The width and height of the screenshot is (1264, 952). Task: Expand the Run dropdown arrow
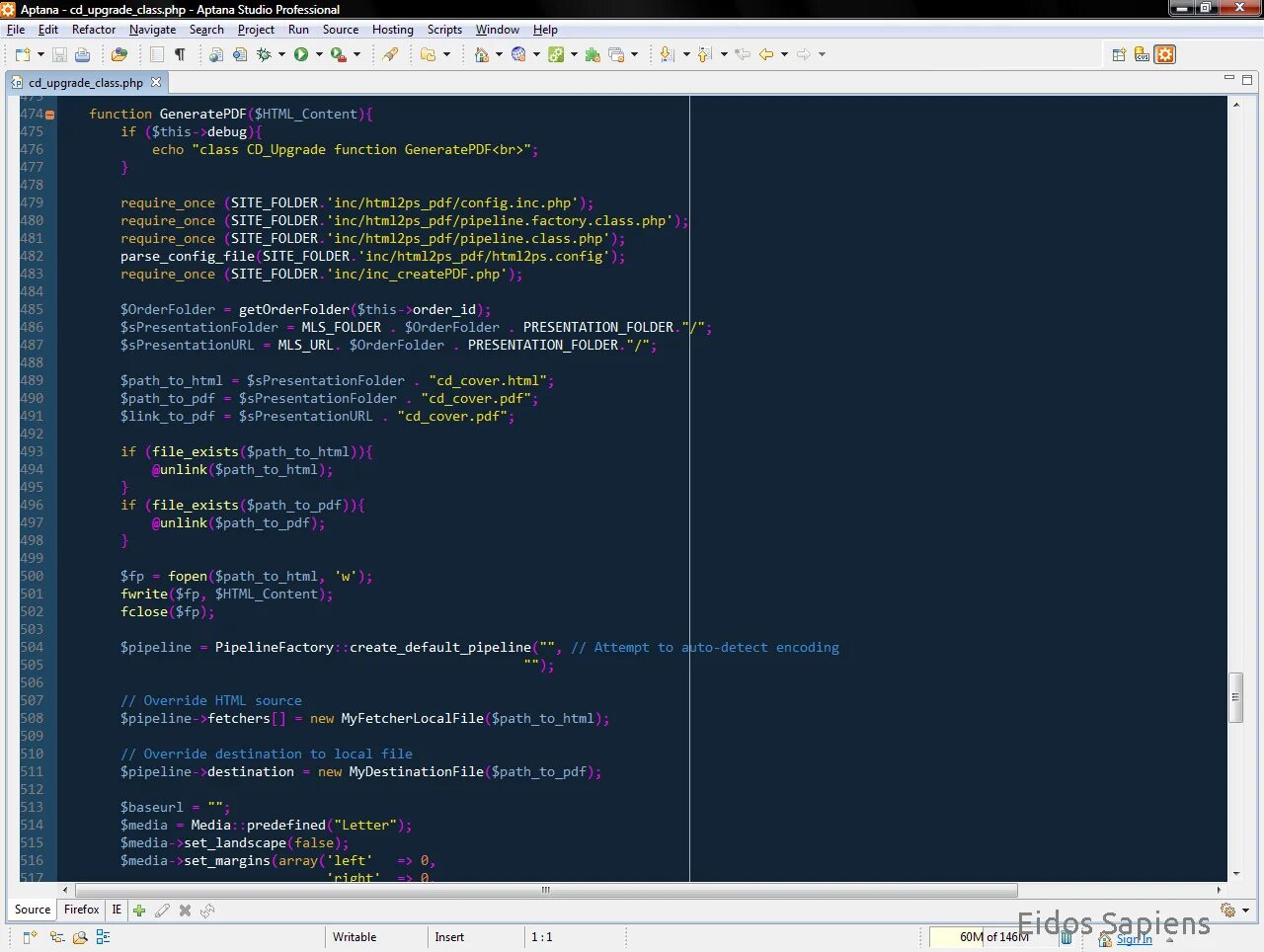pos(319,55)
